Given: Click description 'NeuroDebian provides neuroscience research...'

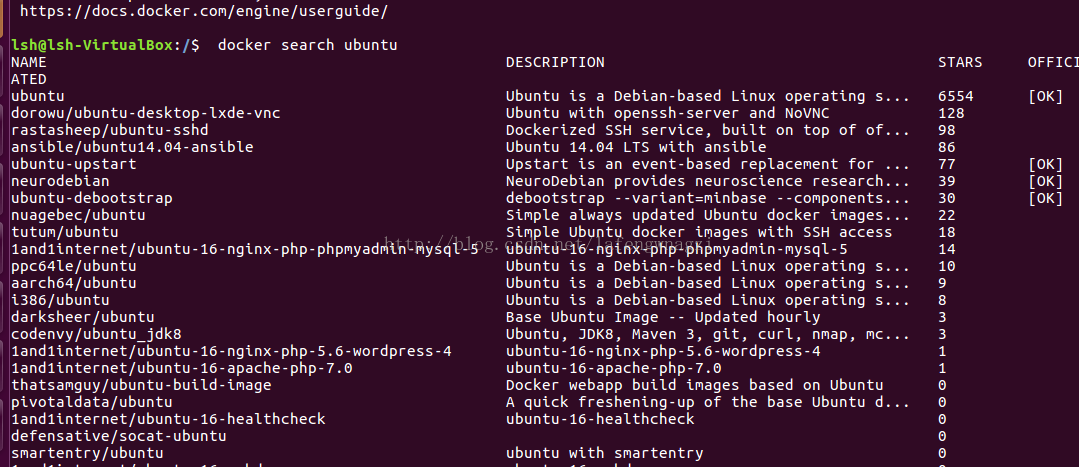Looking at the screenshot, I should point(708,182).
